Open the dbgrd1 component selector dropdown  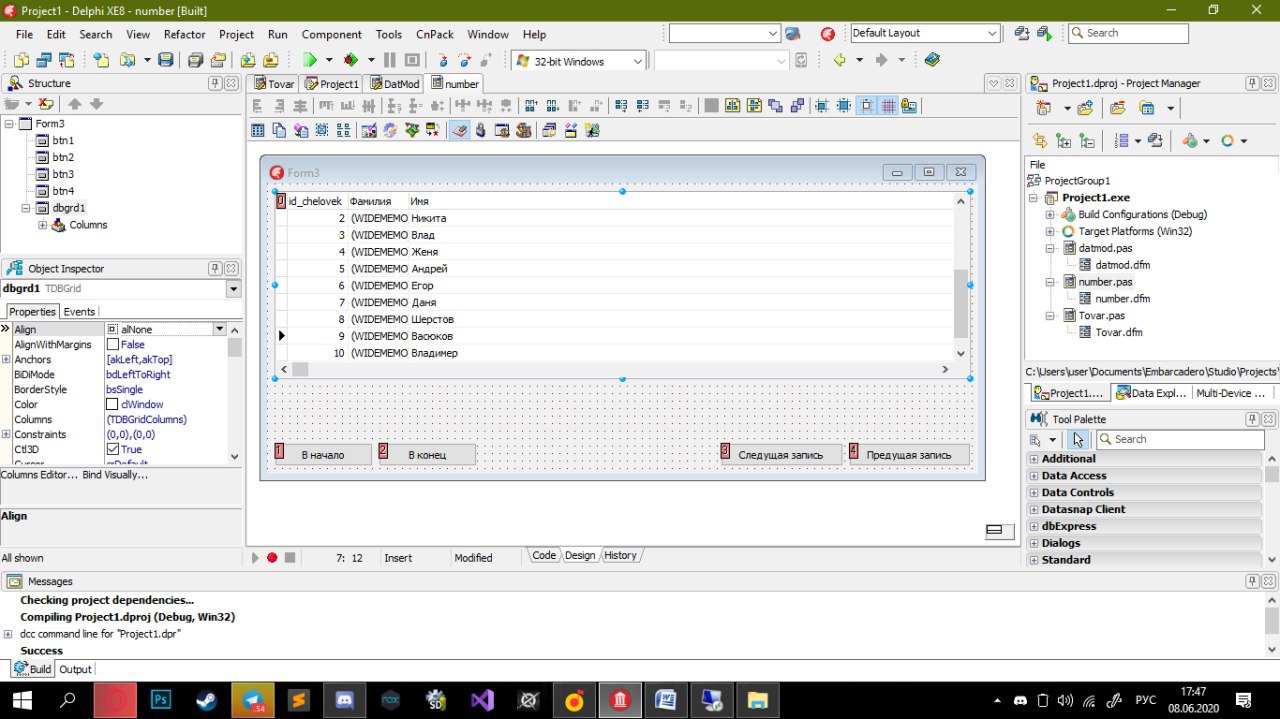[234, 289]
